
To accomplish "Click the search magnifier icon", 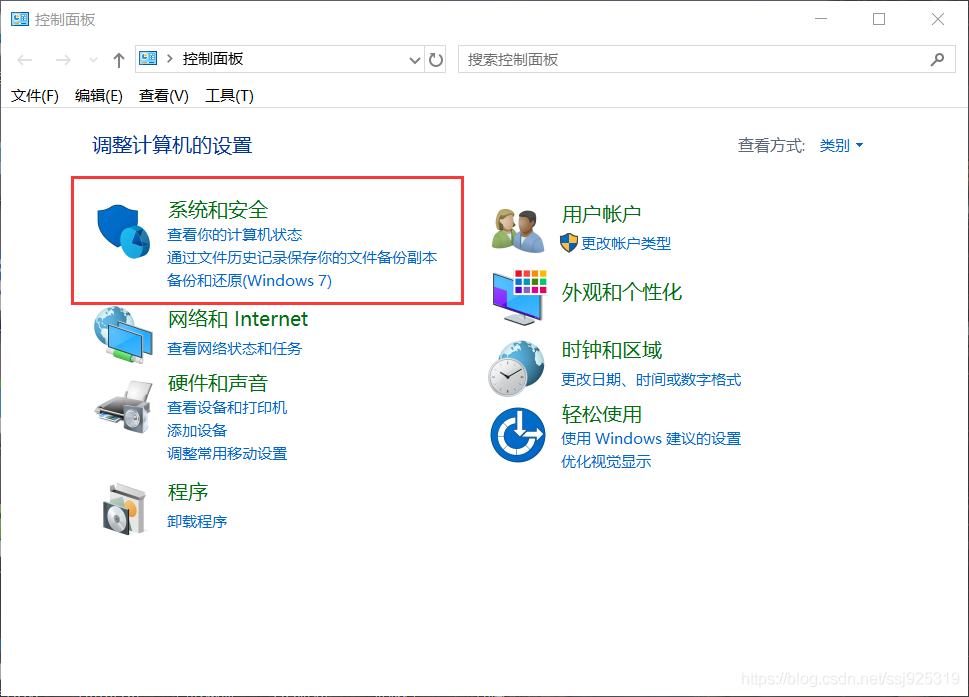I will point(937,59).
